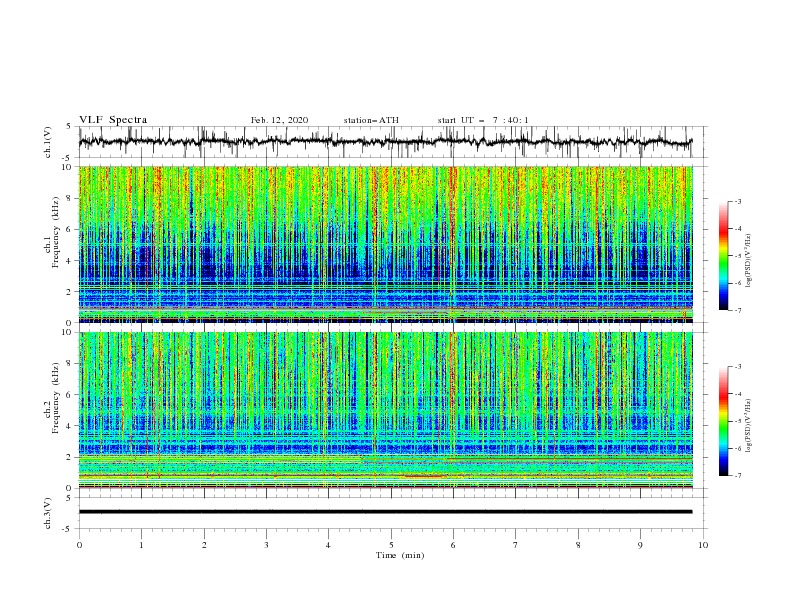Click the 'ch.1(V)' waveform axis label
The image size is (792, 612).
[x=48, y=142]
